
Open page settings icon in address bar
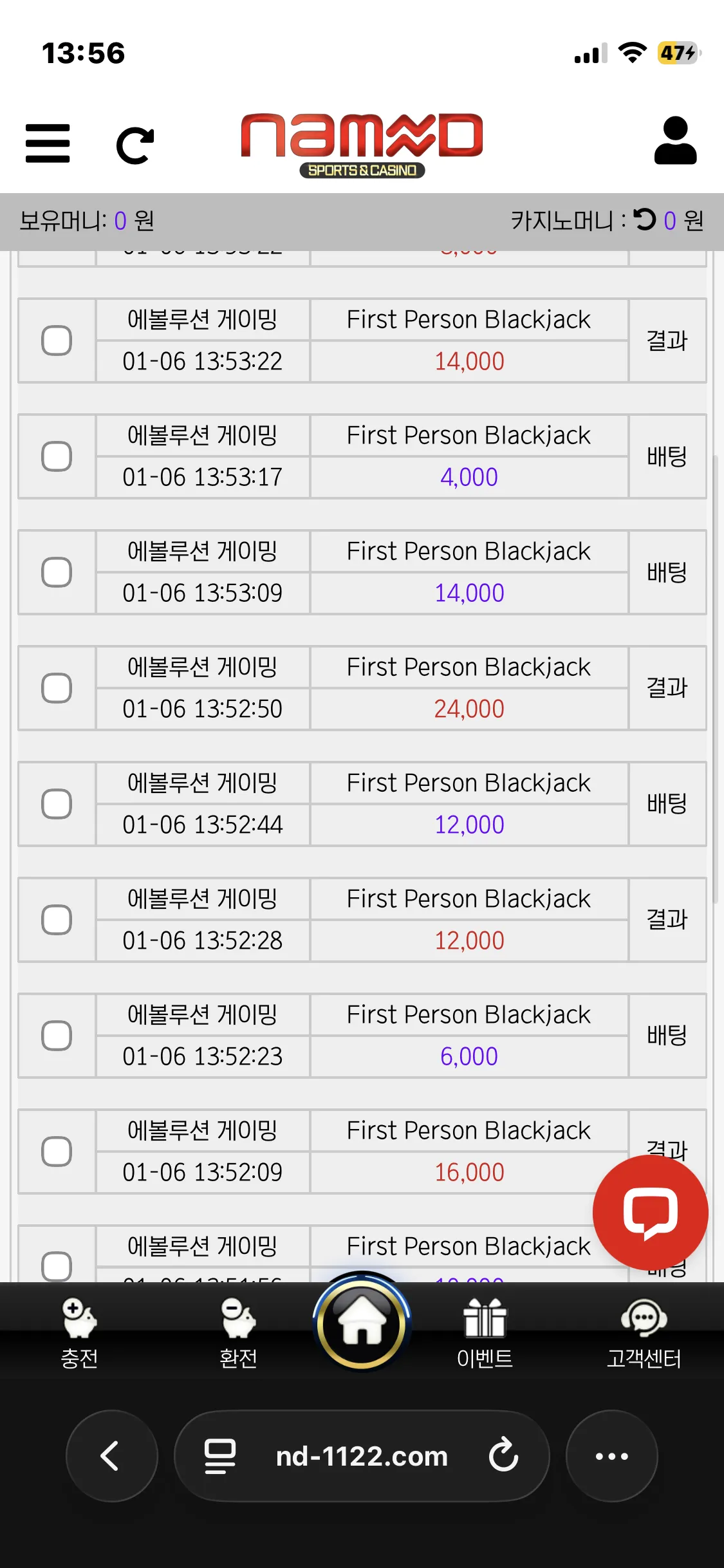click(x=220, y=1457)
